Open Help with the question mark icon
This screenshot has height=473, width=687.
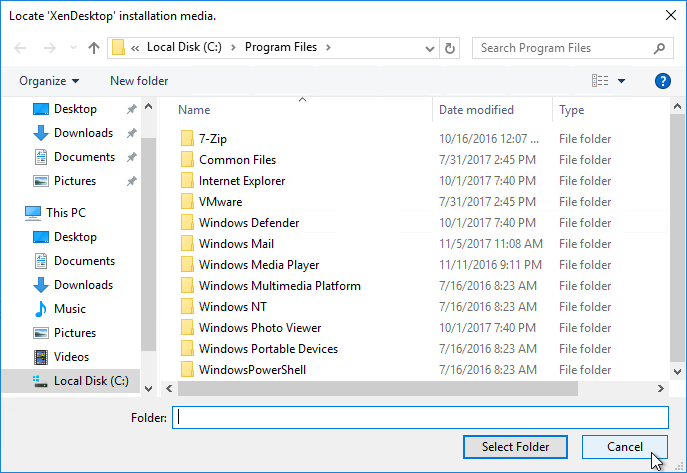pyautogui.click(x=662, y=81)
